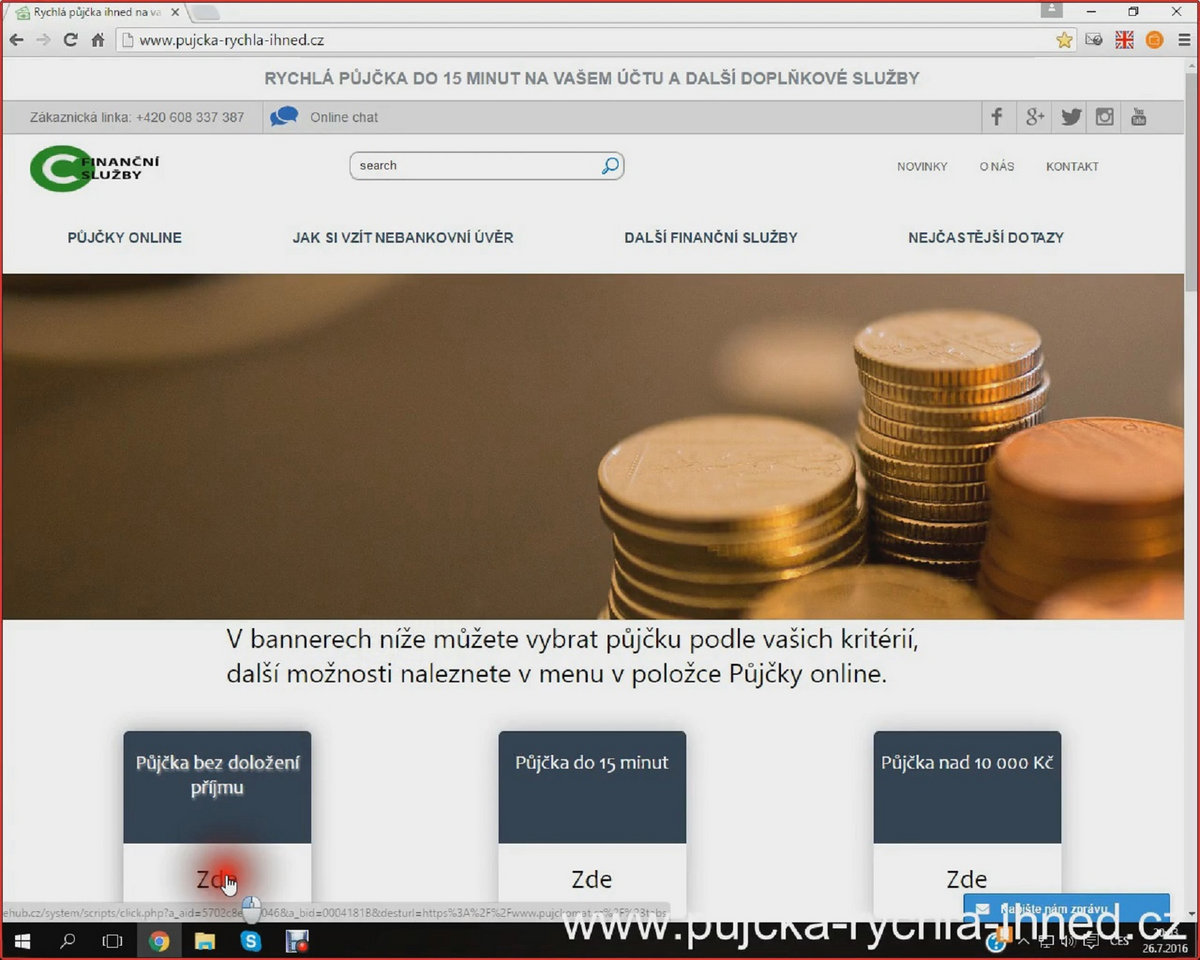Screen dimensions: 1200x960
Task: Click the coins hero banner image
Action: coord(592,446)
